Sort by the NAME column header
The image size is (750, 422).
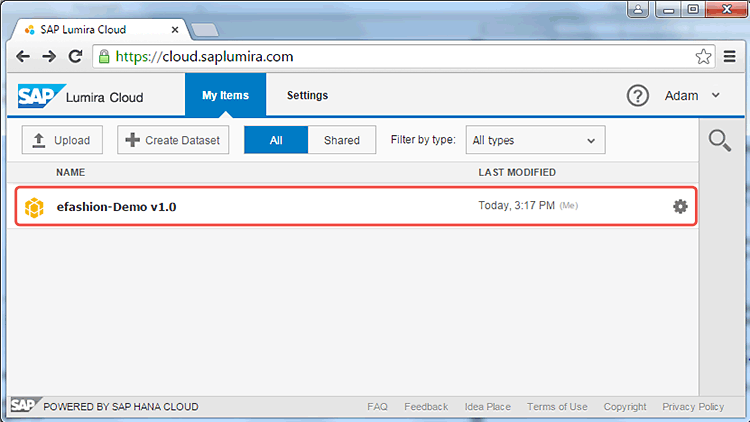(x=70, y=172)
